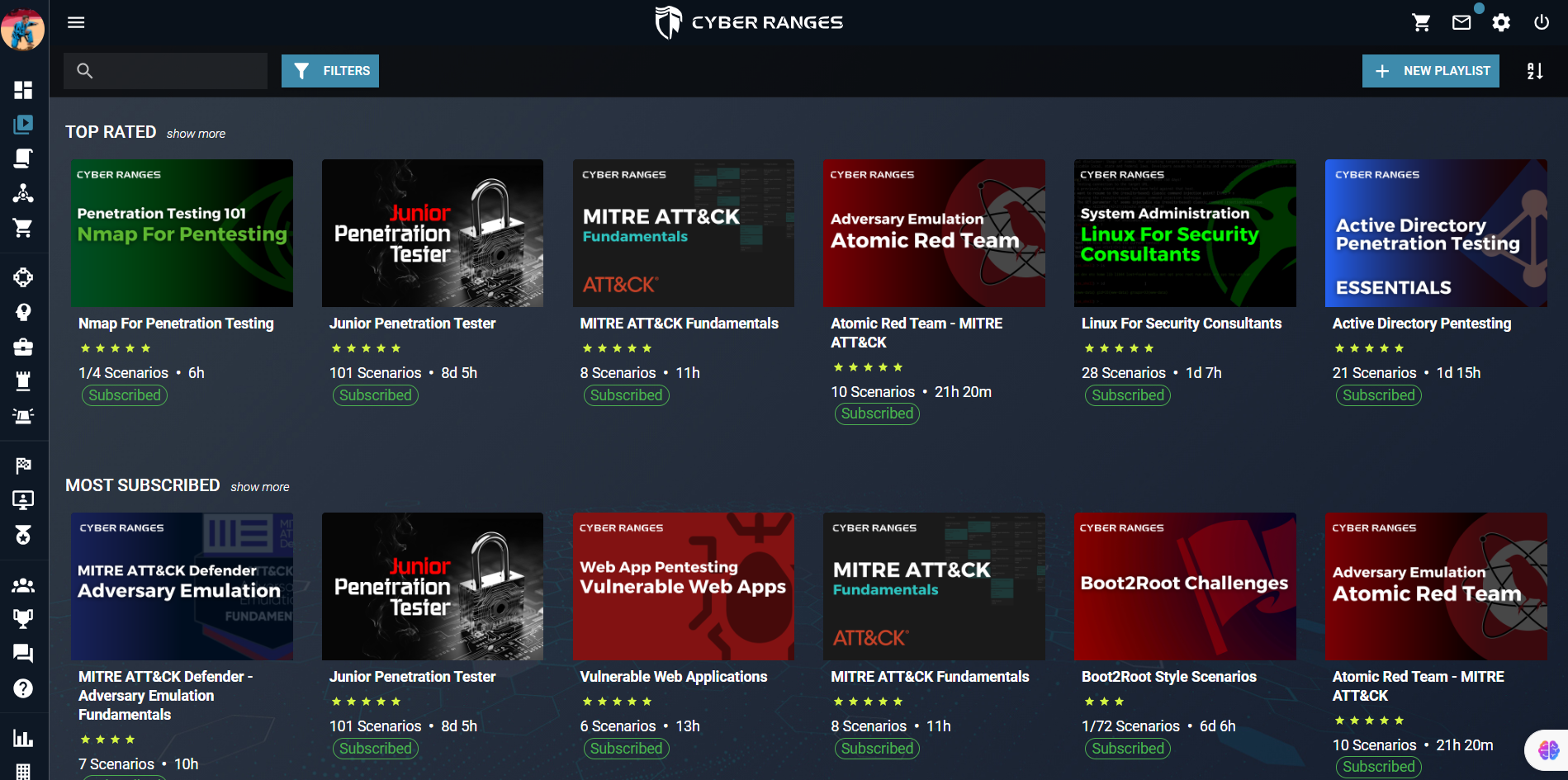The width and height of the screenshot is (1568, 780).
Task: Click Subscribed badge under Active Directory Pentesting
Action: (x=1379, y=395)
